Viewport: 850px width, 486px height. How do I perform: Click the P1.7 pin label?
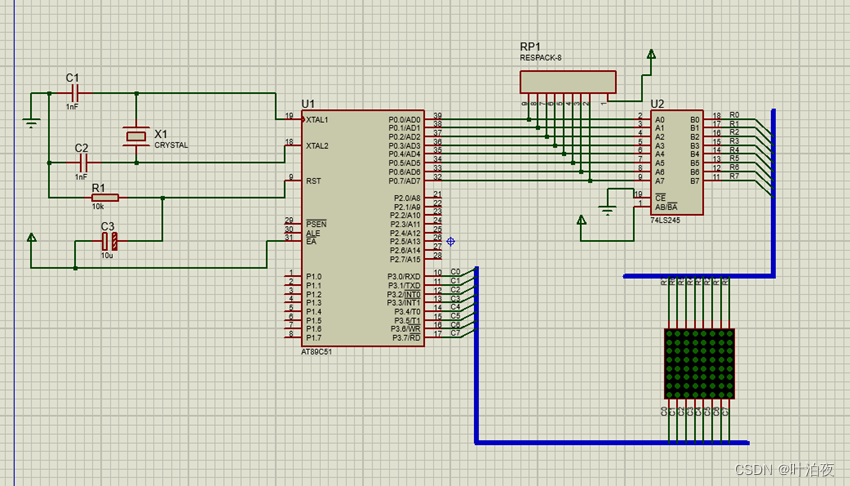pyautogui.click(x=313, y=338)
